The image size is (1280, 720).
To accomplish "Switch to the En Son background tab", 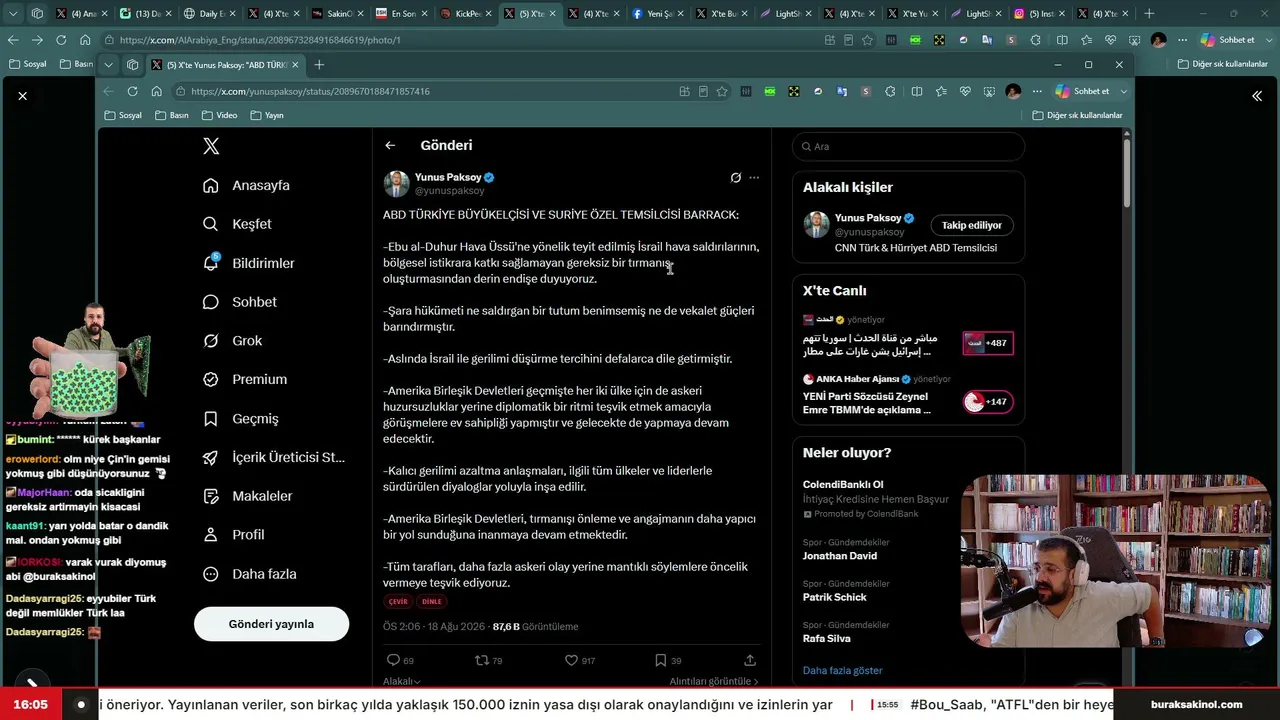I will click(402, 14).
